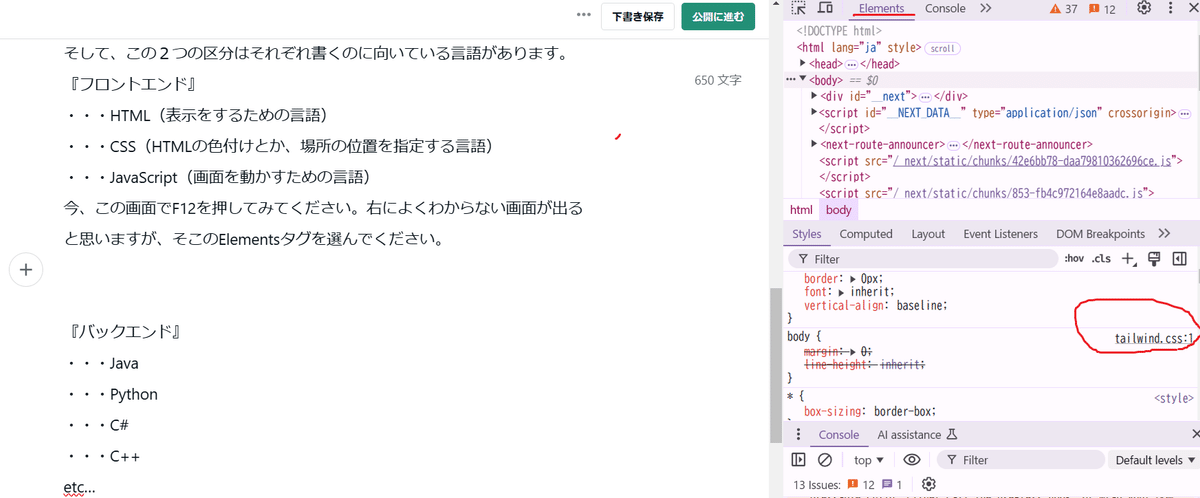
Task: Expand the font inherit shorthand
Action: coord(843,292)
